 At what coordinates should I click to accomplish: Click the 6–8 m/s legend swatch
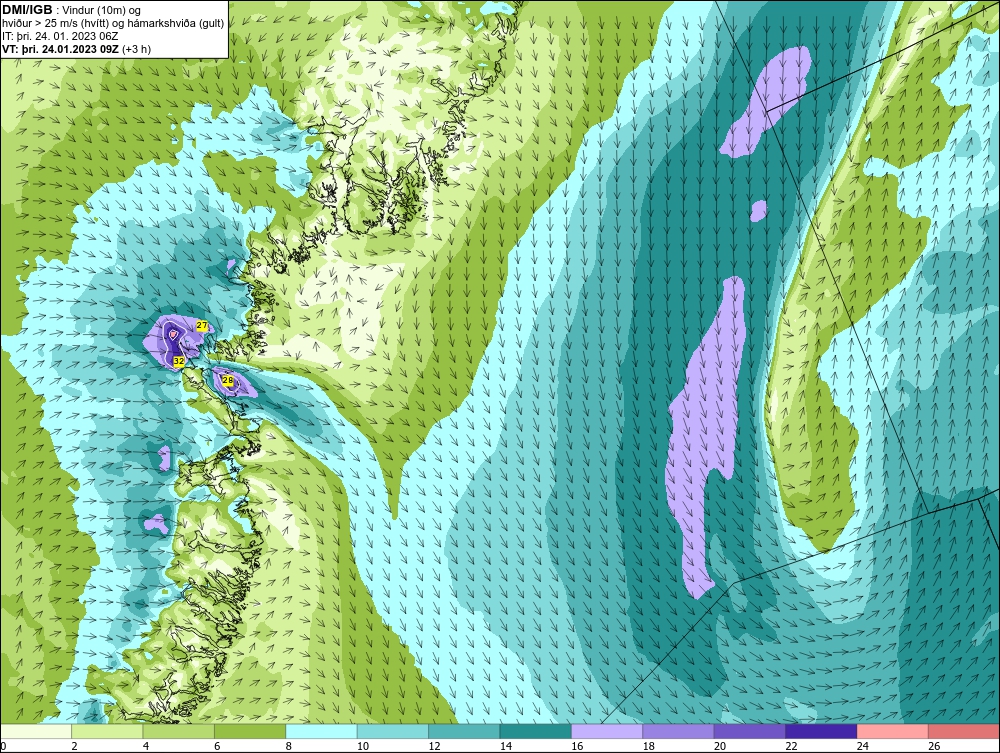click(250, 731)
